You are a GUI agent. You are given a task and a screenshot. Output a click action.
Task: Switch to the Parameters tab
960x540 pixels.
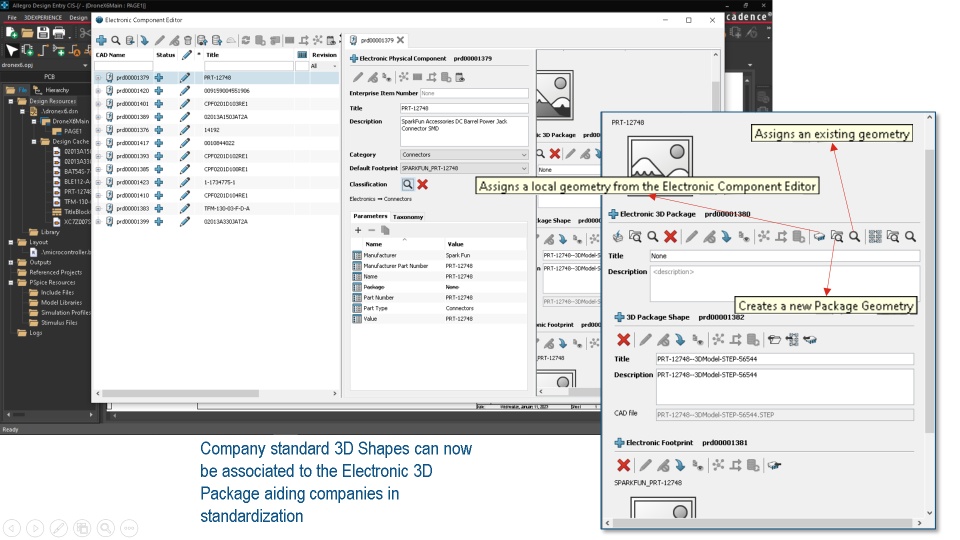pos(370,216)
